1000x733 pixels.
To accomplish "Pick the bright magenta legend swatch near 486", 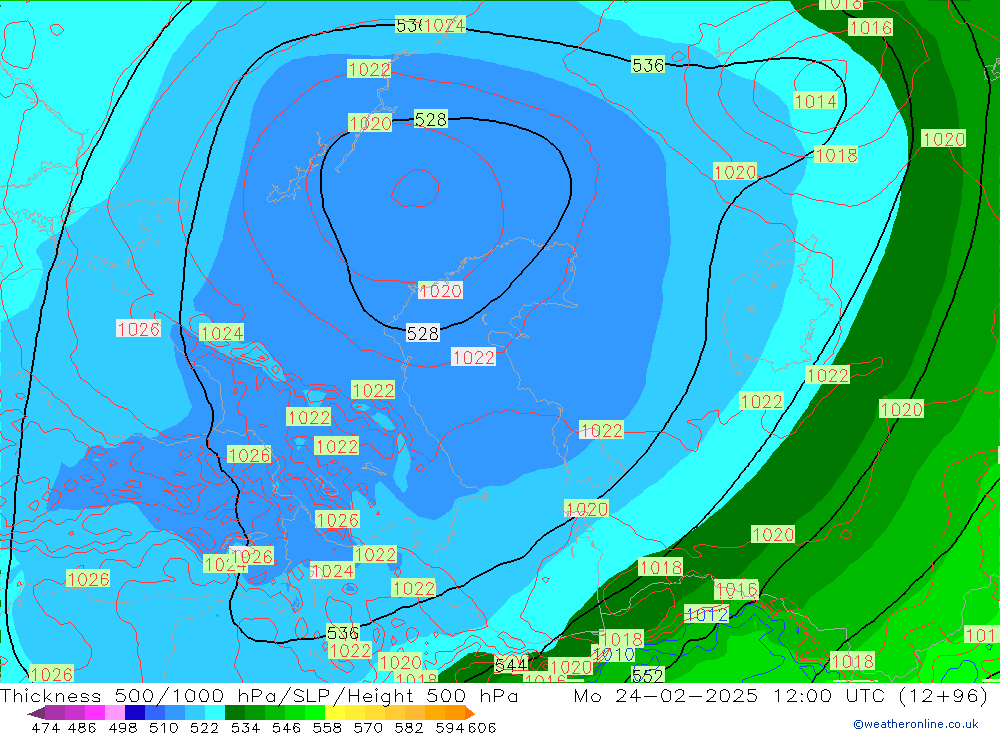I will point(94,713).
